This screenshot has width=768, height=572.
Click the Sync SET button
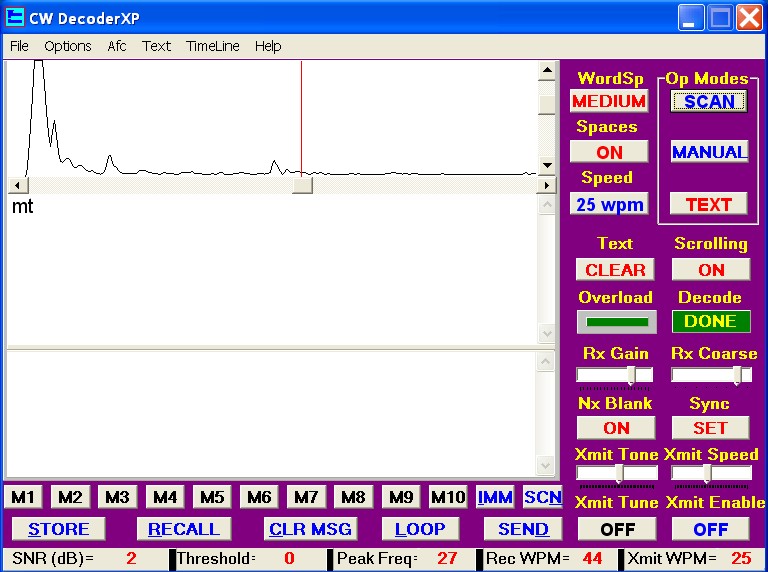tap(710, 428)
